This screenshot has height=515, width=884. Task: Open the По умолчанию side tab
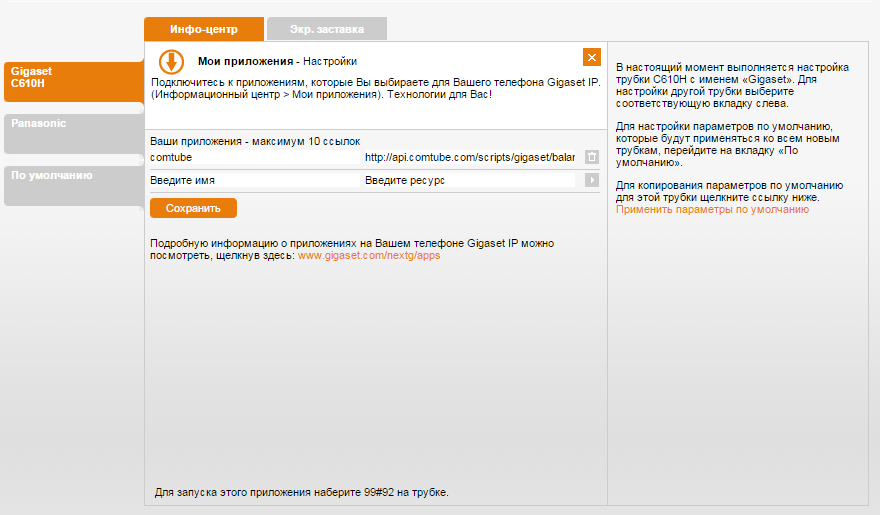(73, 176)
